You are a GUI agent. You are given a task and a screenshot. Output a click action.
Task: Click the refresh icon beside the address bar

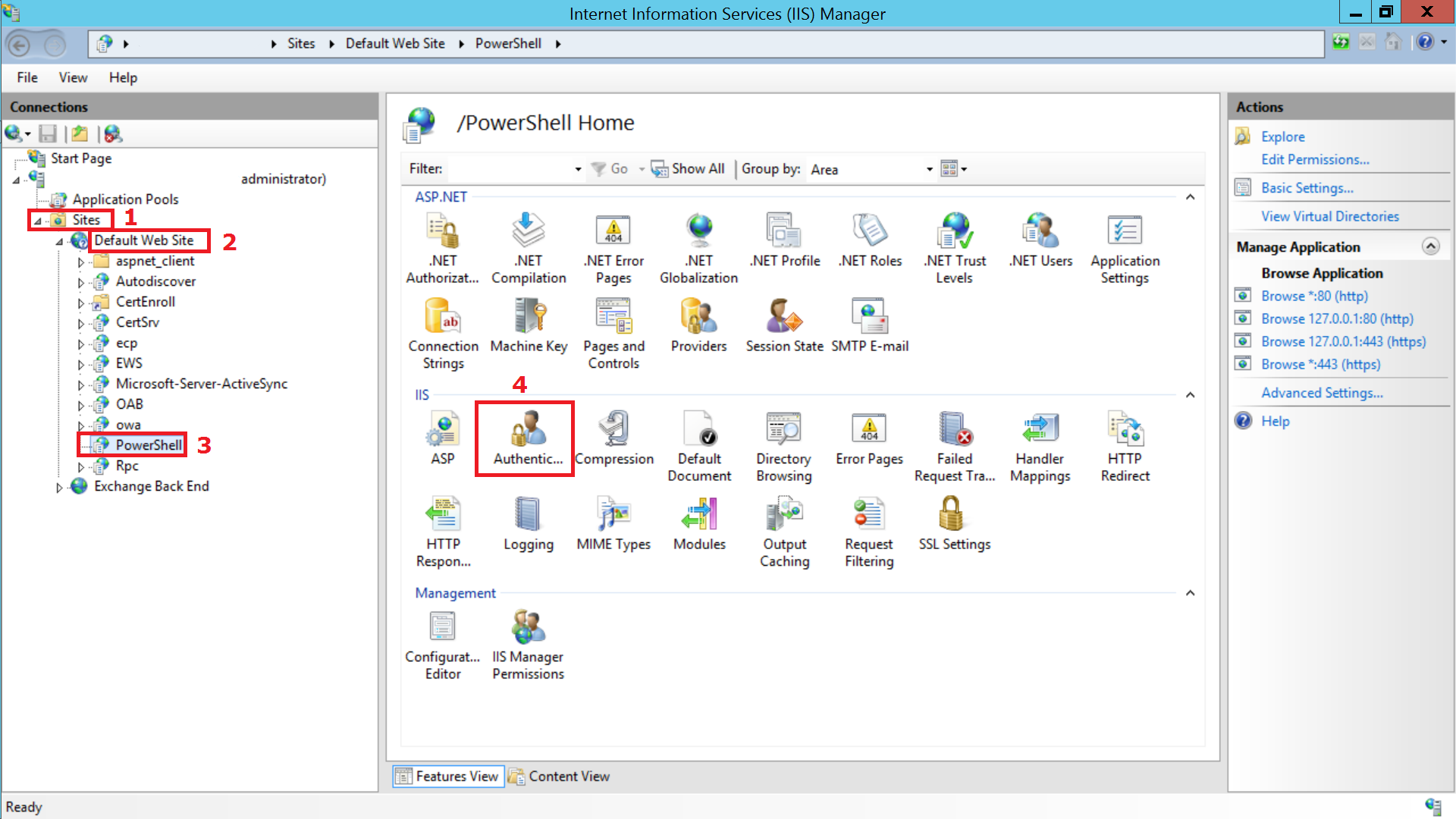pyautogui.click(x=1341, y=43)
